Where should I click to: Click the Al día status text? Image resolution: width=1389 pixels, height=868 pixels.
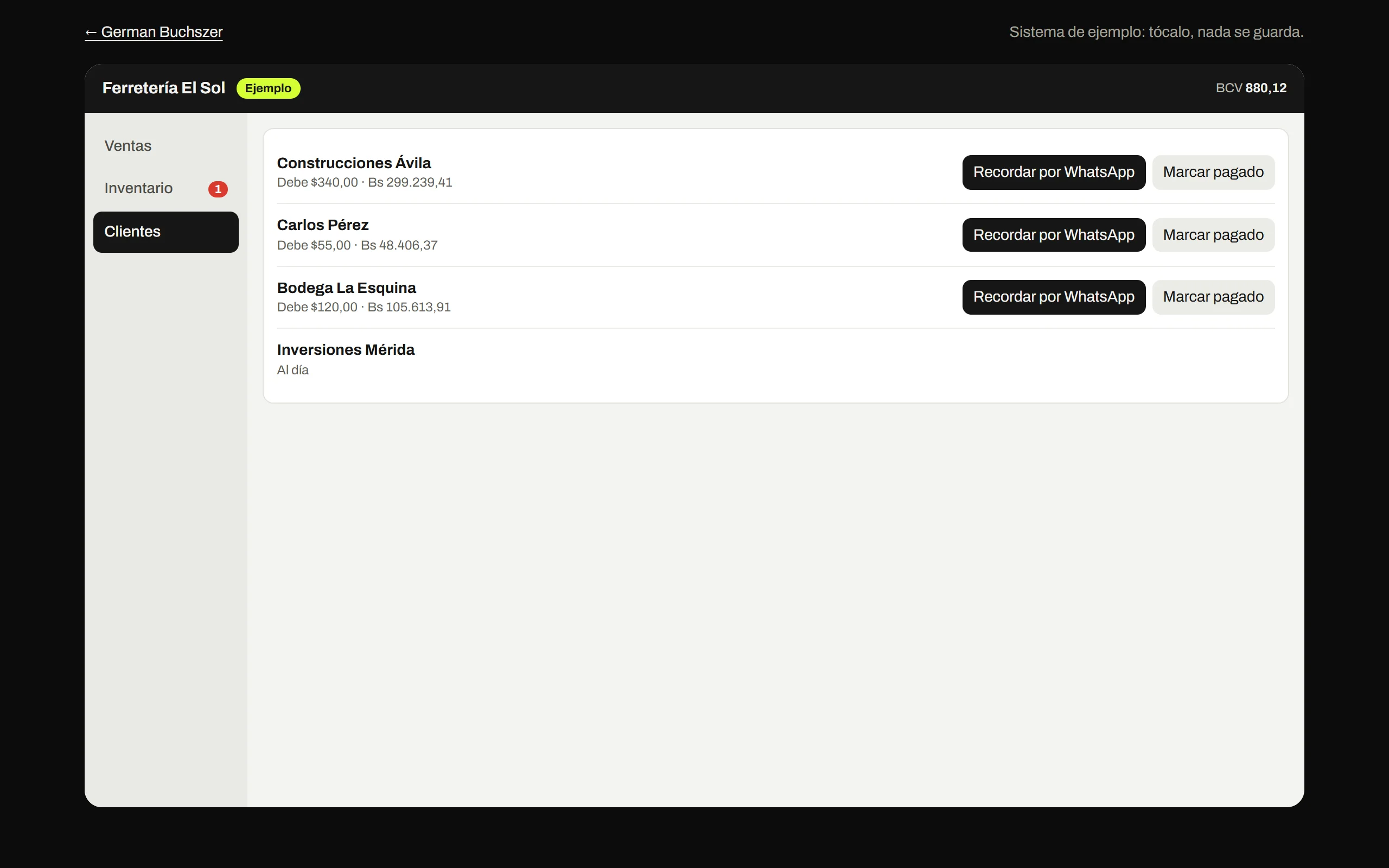pos(293,371)
